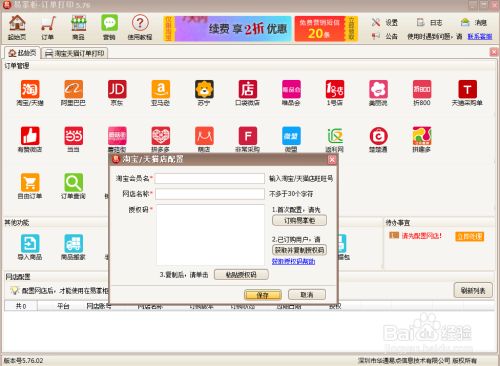Open the 商品搬家 truck icon
Image resolution: width=500 pixels, height=366 pixels.
[73, 247]
